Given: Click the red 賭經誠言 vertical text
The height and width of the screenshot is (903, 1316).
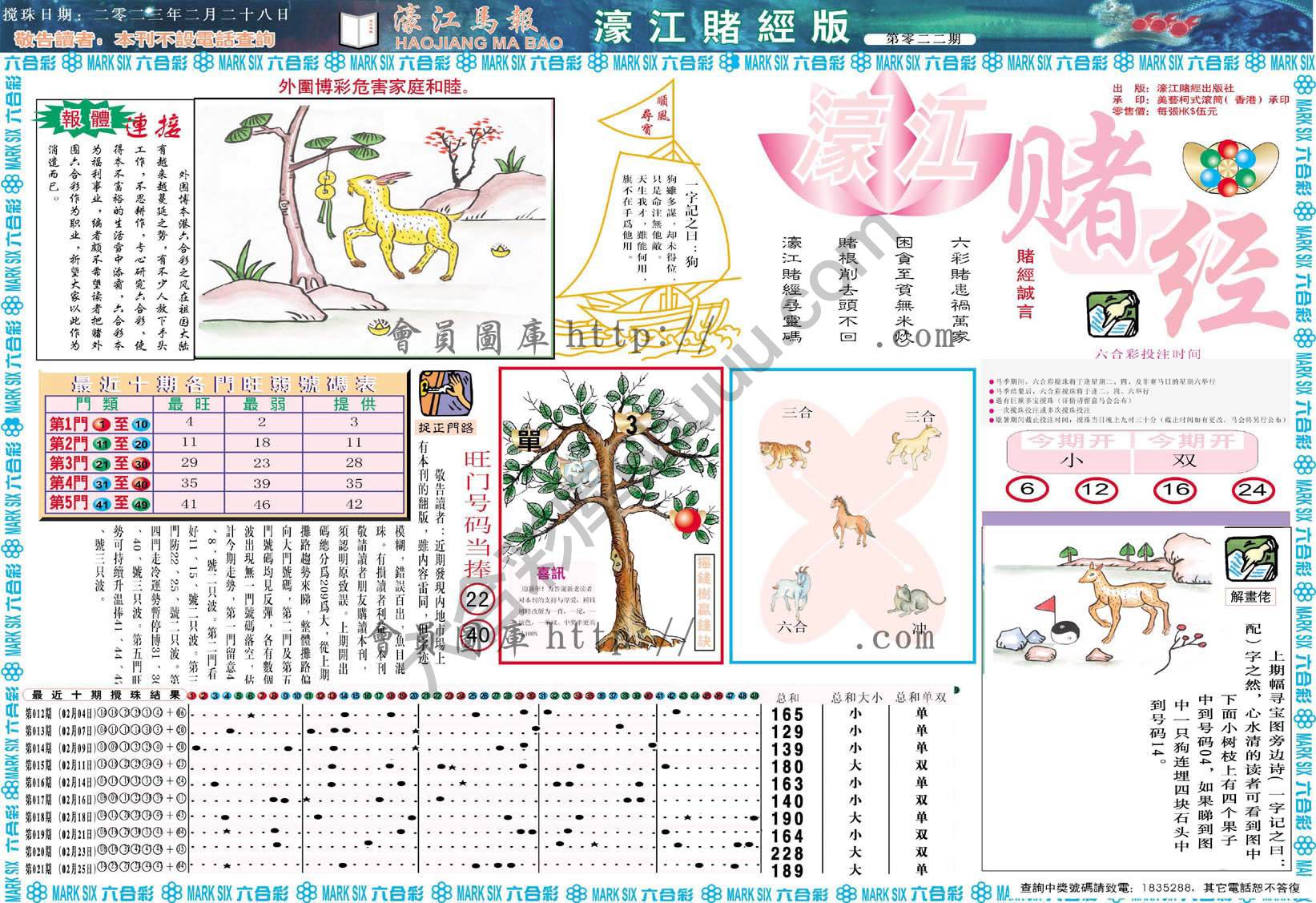Looking at the screenshot, I should (x=1025, y=284).
